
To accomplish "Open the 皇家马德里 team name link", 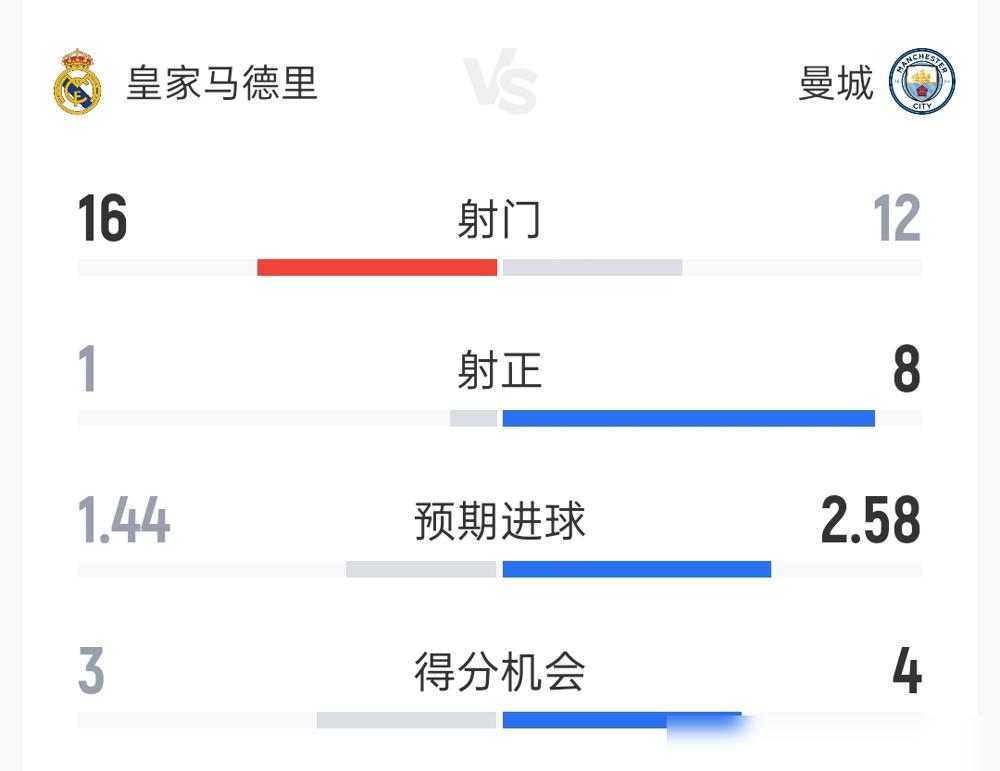I will pos(221,82).
